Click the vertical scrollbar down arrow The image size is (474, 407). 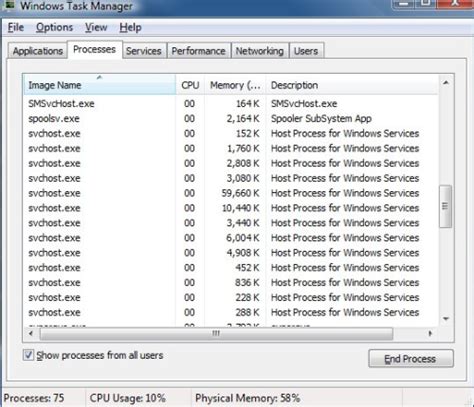click(x=446, y=319)
